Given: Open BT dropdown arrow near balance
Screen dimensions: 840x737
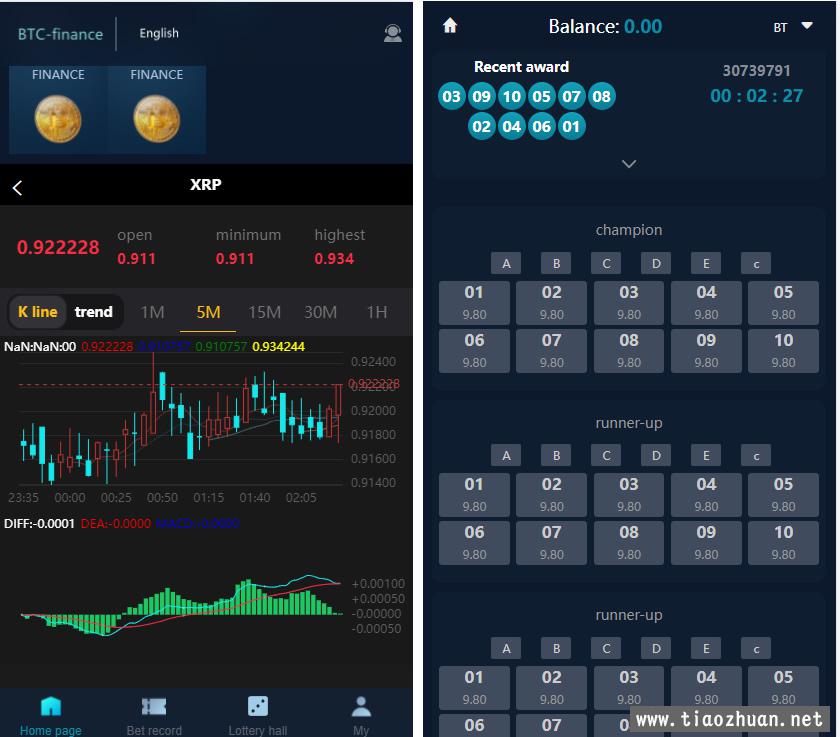Looking at the screenshot, I should (x=807, y=26).
